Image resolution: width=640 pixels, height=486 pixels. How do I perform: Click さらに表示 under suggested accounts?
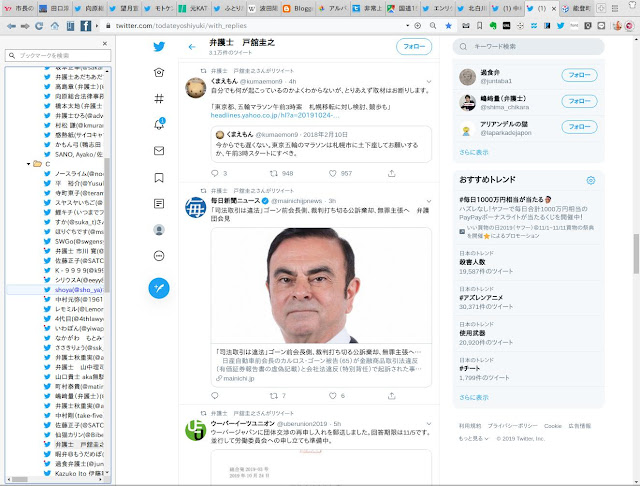pyautogui.click(x=473, y=152)
